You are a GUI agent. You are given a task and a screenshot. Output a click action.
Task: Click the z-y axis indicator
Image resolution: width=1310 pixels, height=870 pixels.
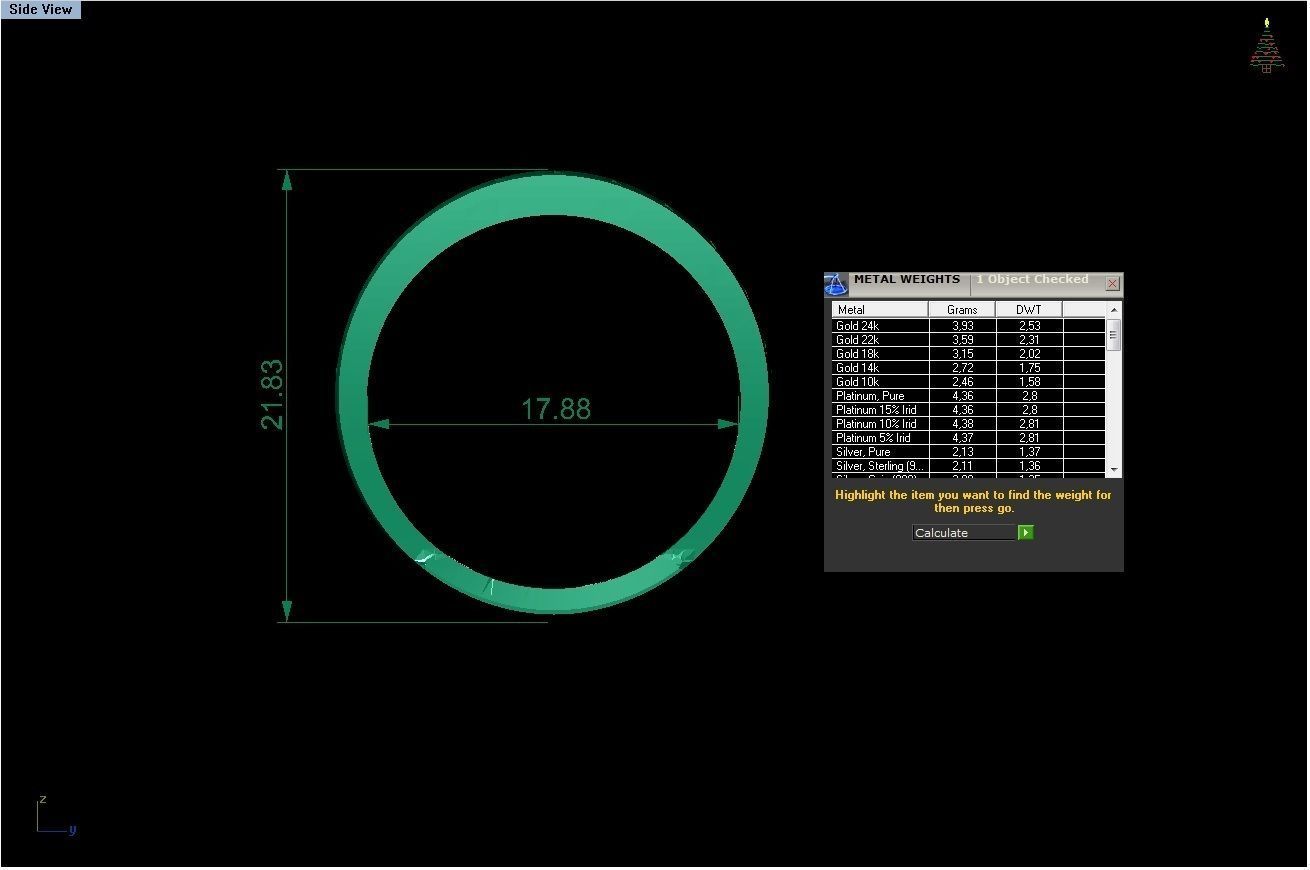(x=55, y=816)
